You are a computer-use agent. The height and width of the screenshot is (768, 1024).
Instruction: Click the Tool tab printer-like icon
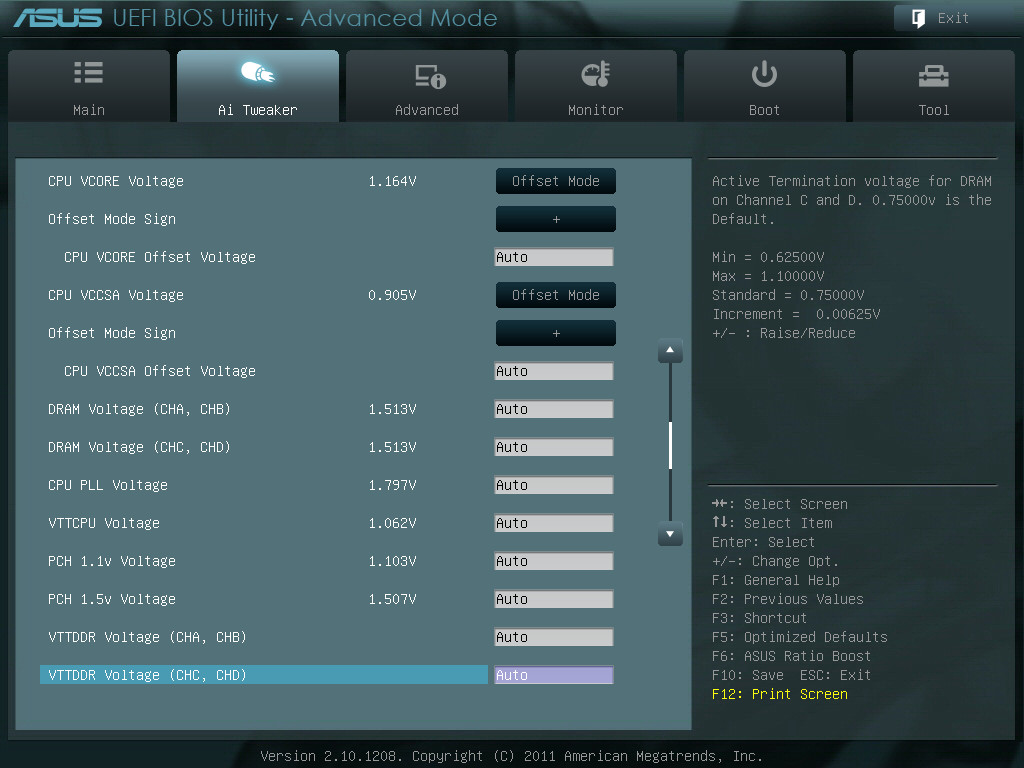(x=933, y=76)
